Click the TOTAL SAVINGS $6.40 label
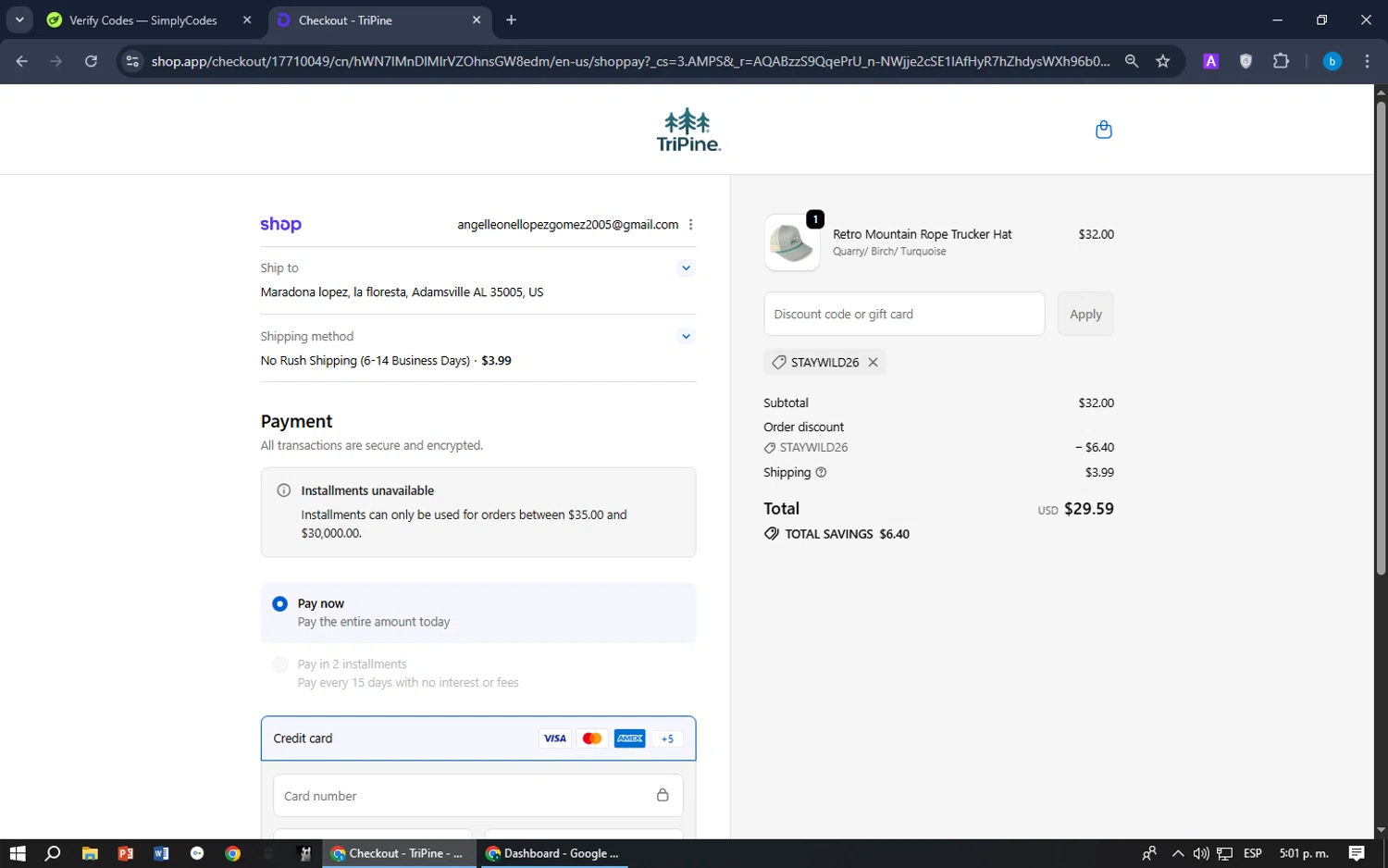The image size is (1388, 868). (x=847, y=534)
